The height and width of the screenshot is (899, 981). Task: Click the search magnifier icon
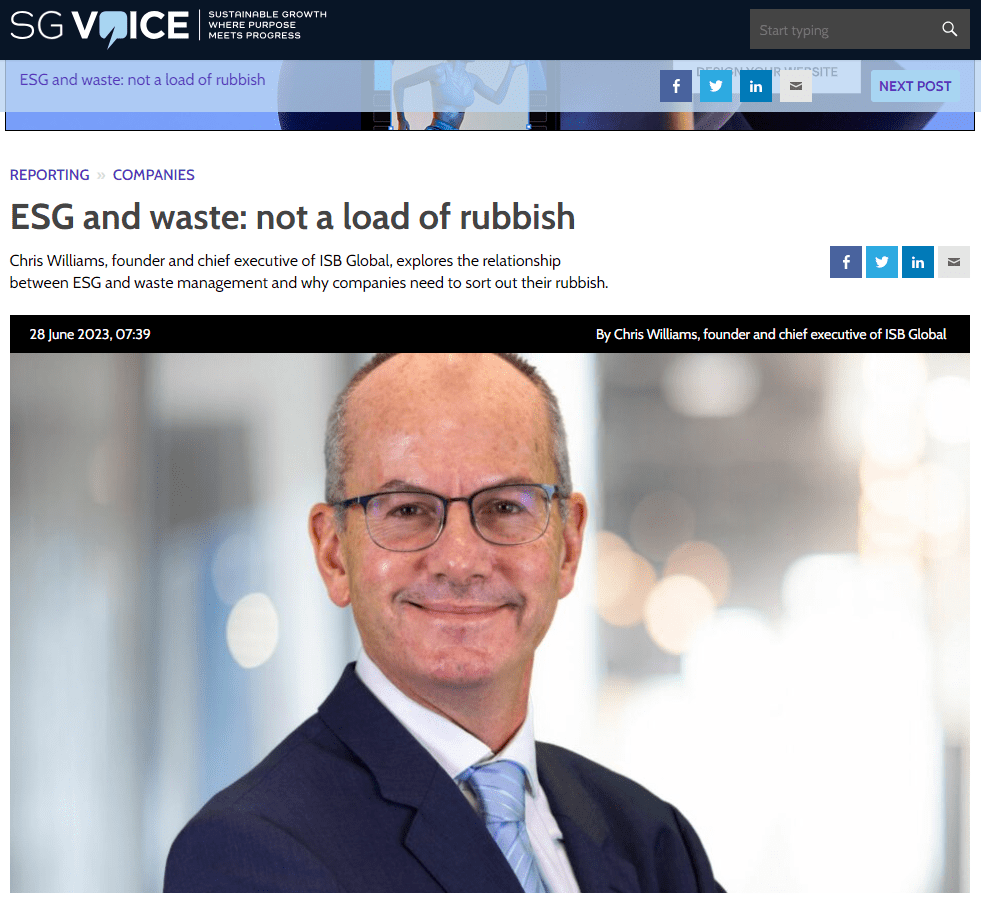click(949, 29)
